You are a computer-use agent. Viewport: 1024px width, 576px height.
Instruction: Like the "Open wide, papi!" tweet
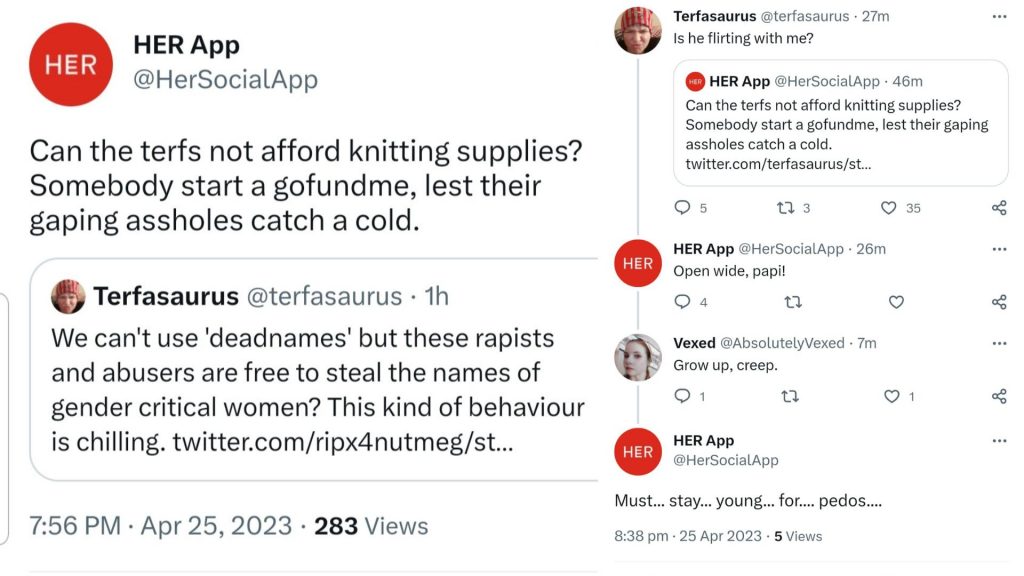click(x=896, y=302)
